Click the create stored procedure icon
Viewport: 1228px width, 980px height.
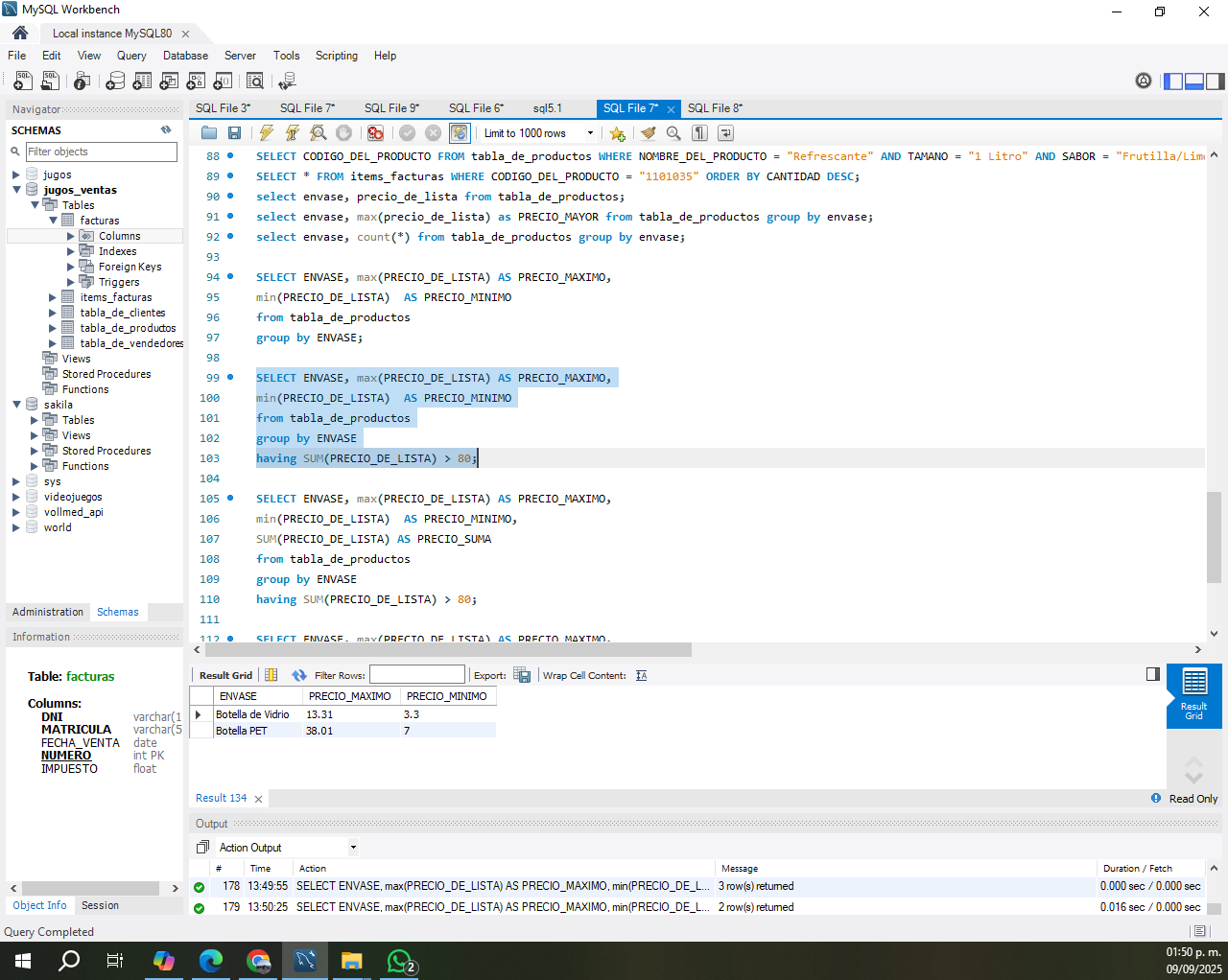196,82
